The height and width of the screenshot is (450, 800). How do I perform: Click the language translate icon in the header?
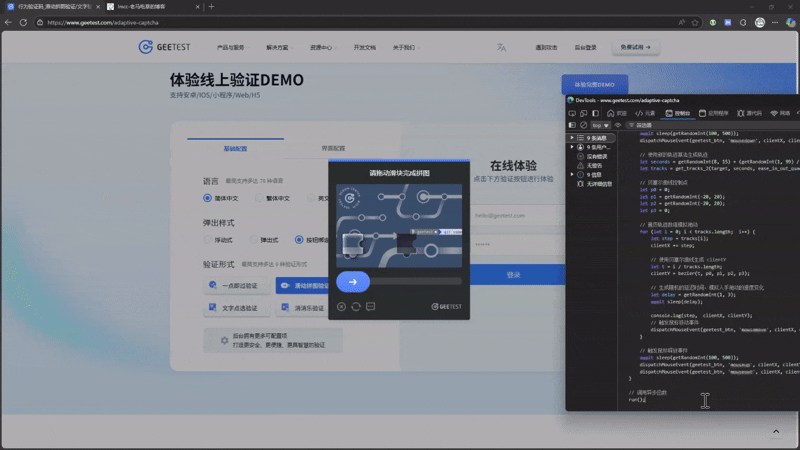(x=502, y=47)
